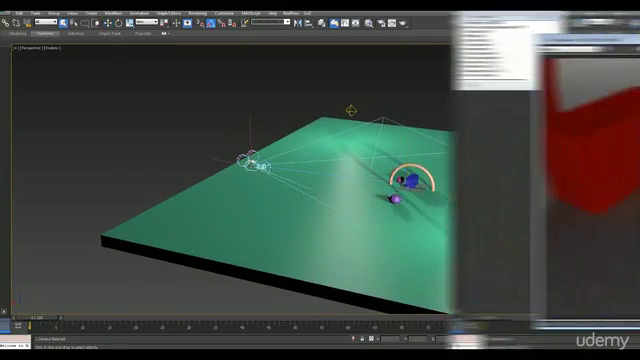Click the Render Production teapot icon

coord(403,23)
